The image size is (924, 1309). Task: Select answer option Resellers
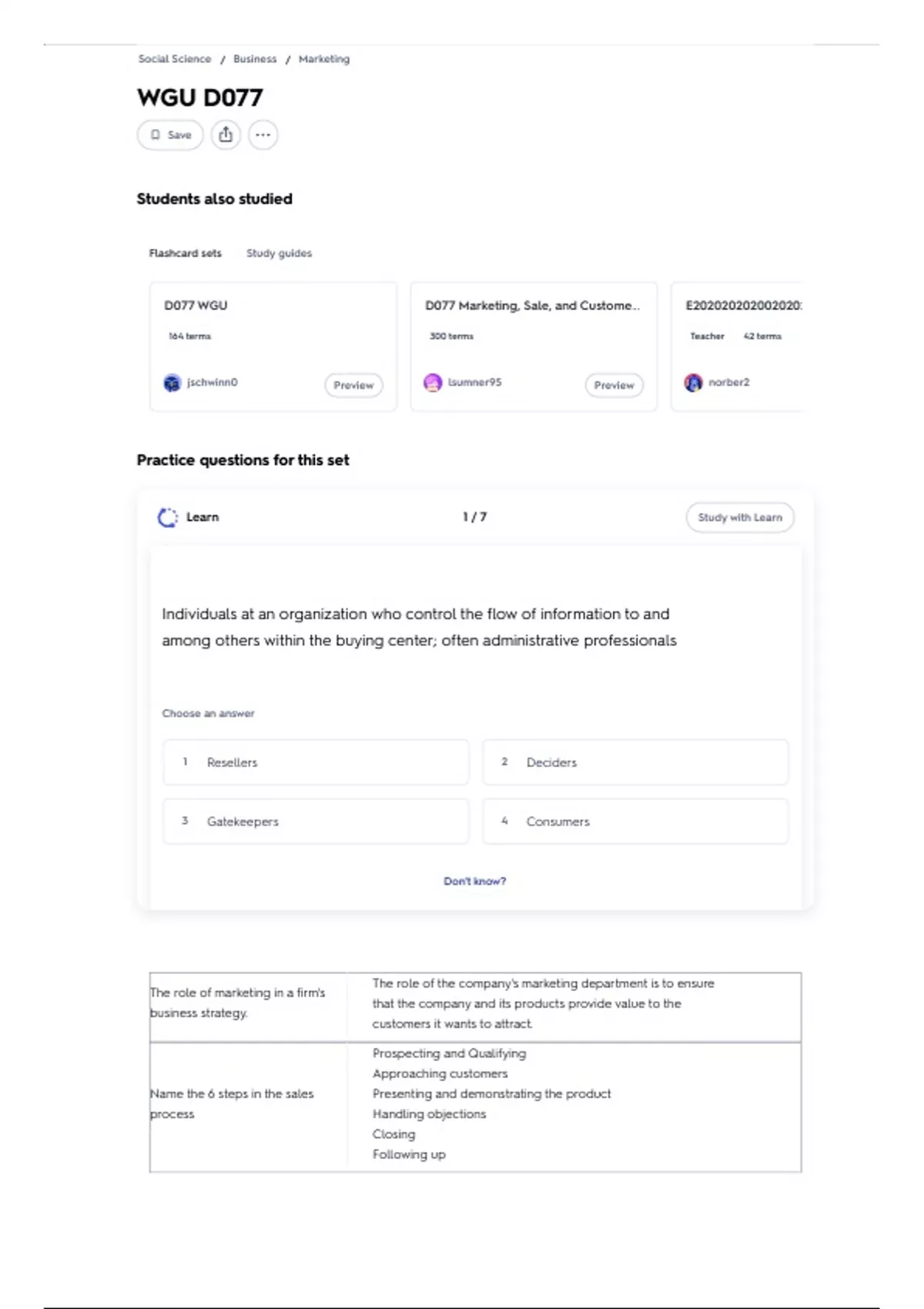point(316,762)
